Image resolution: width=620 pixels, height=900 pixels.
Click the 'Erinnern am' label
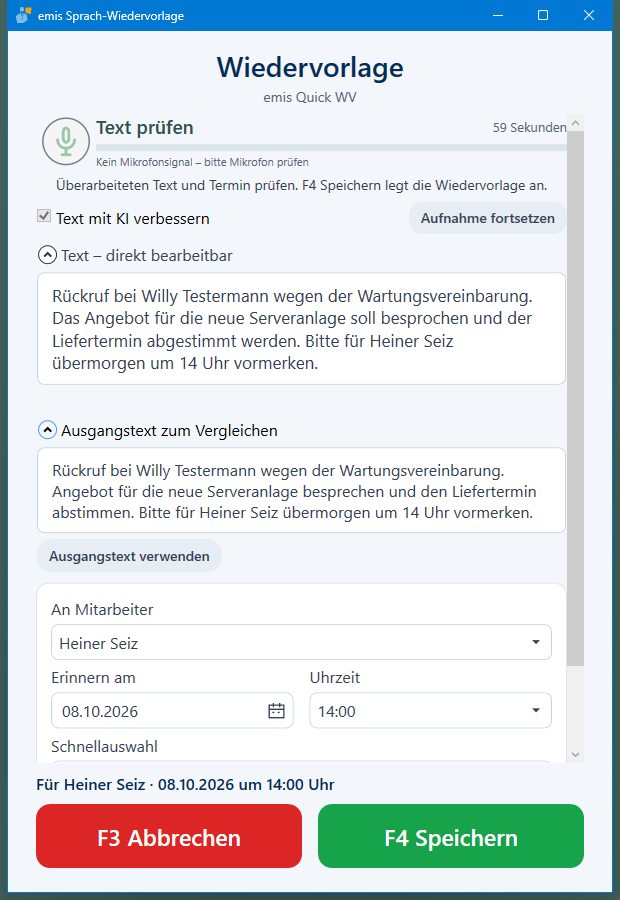(x=94, y=678)
